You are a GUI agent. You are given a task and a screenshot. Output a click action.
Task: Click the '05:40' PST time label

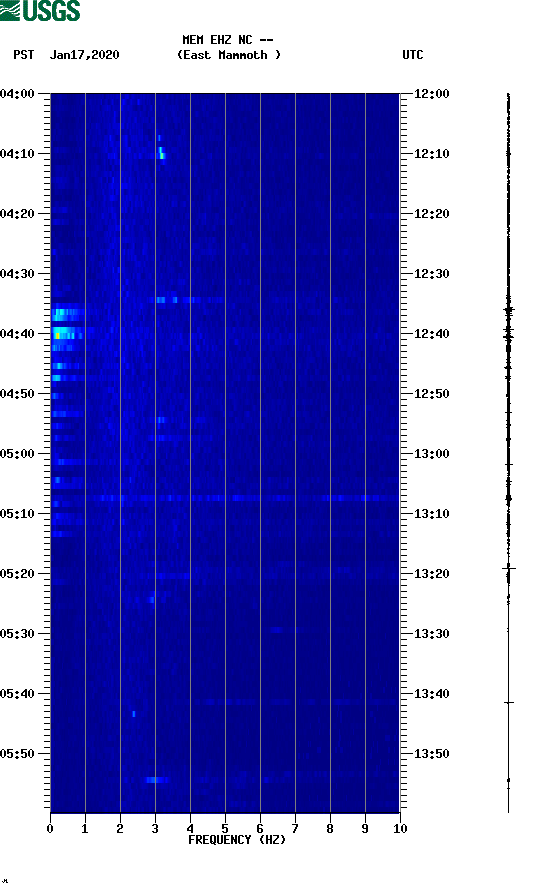click(x=18, y=694)
